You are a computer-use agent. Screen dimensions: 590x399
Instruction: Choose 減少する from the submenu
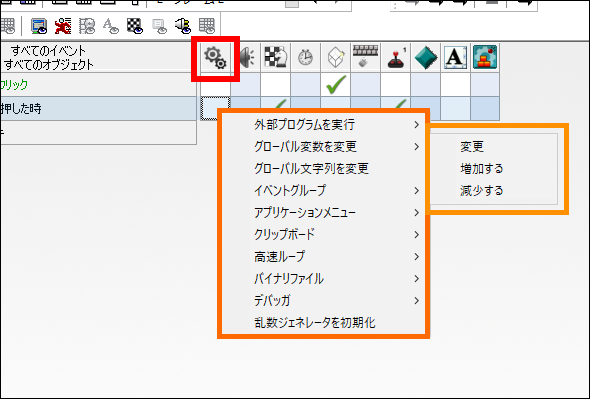494,191
